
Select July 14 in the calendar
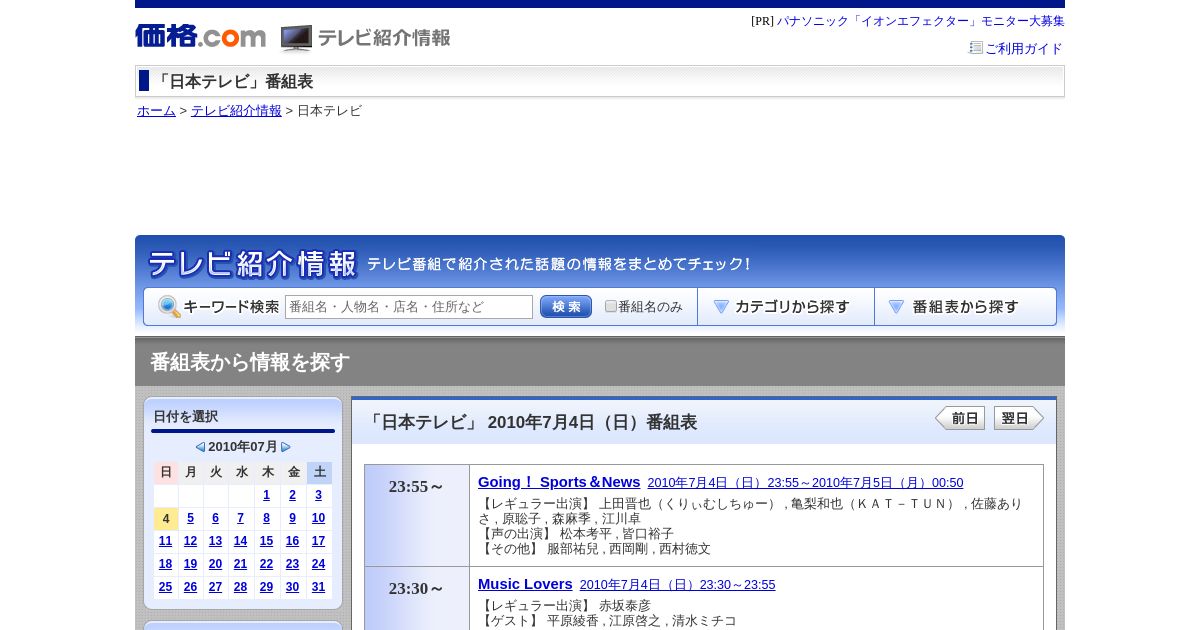click(240, 541)
